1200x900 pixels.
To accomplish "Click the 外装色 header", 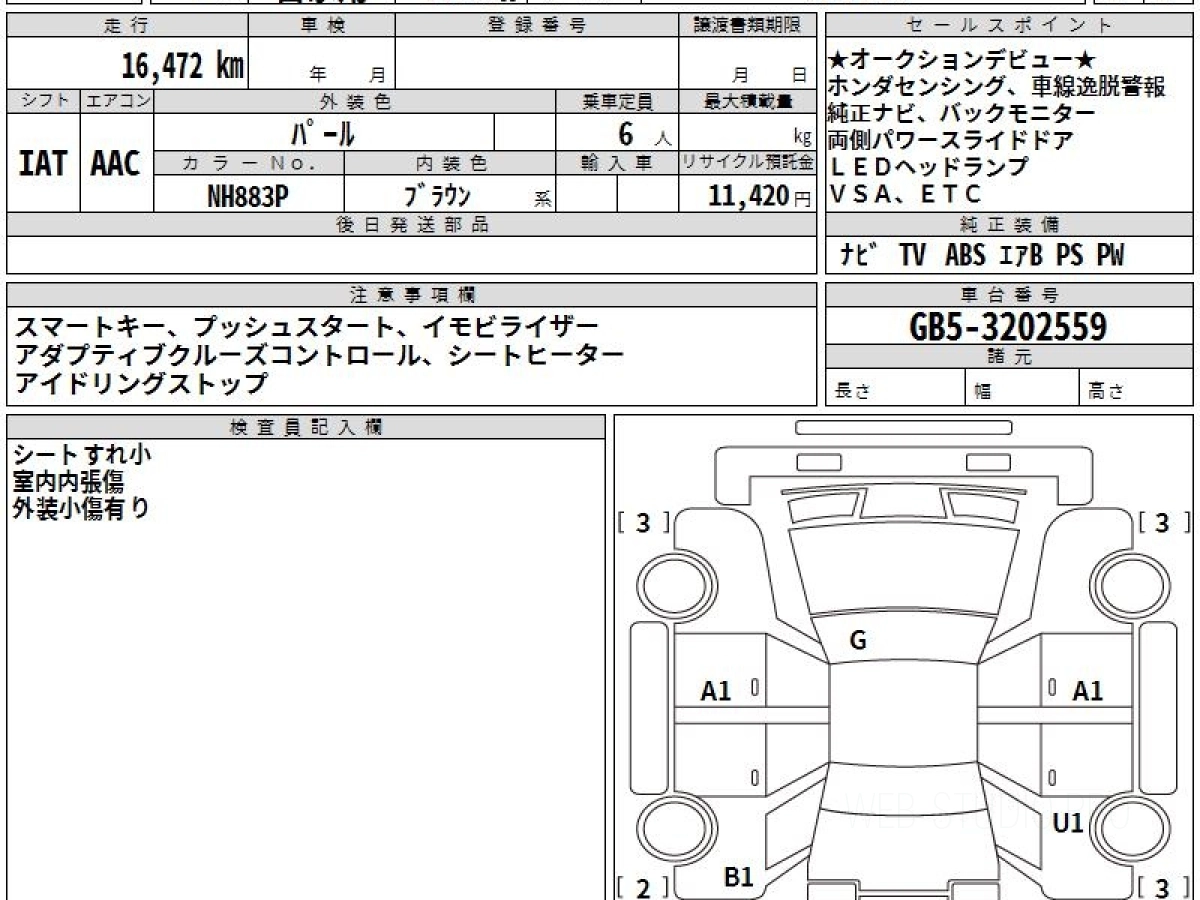I will (x=355, y=101).
